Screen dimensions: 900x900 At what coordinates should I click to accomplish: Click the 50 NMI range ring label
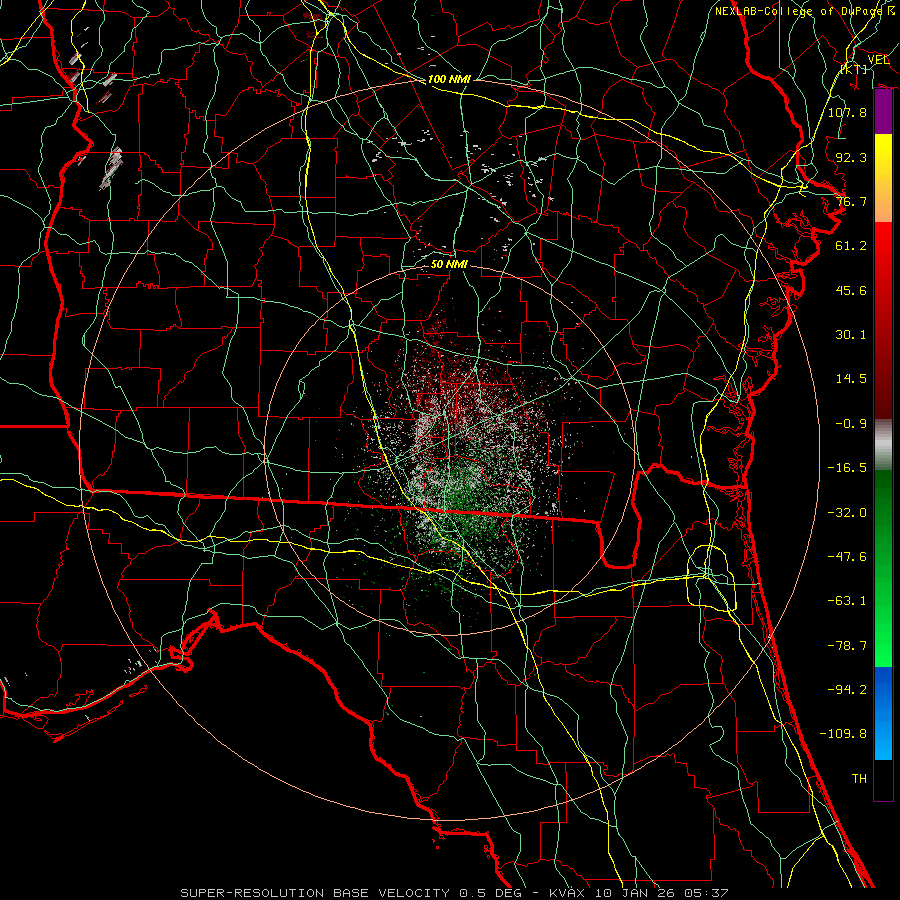(x=449, y=264)
